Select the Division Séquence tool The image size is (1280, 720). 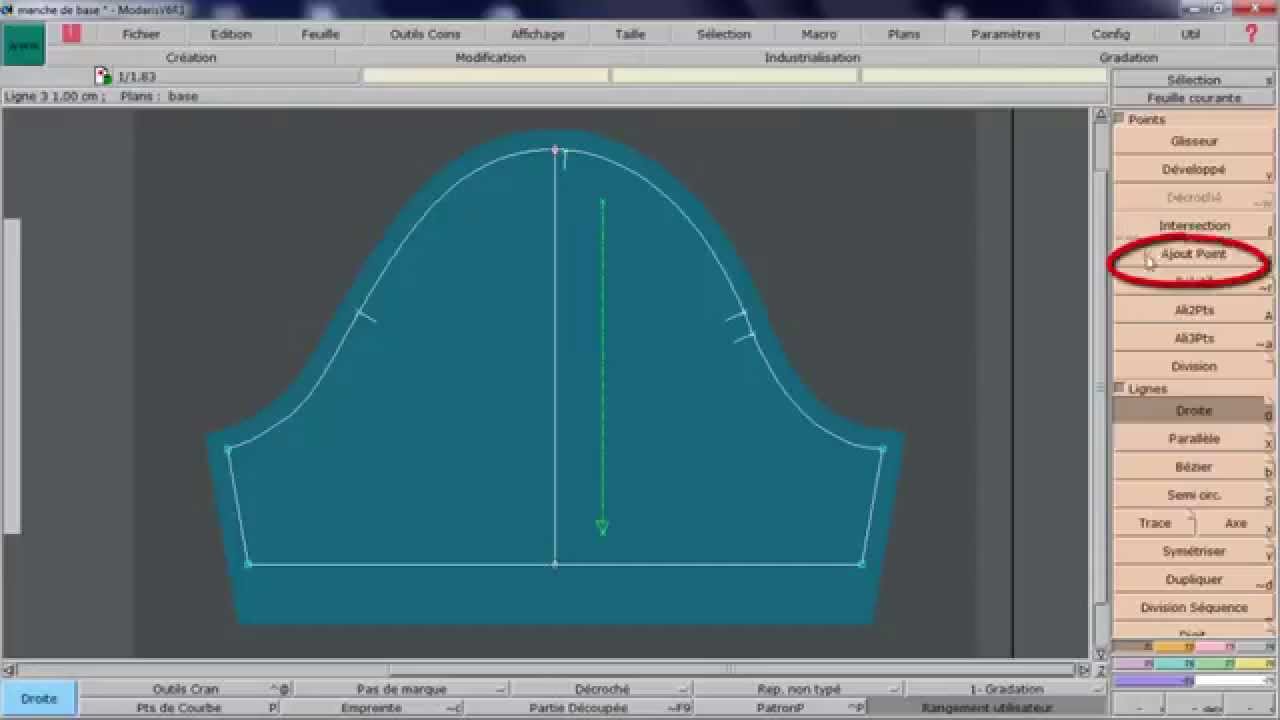(1194, 607)
